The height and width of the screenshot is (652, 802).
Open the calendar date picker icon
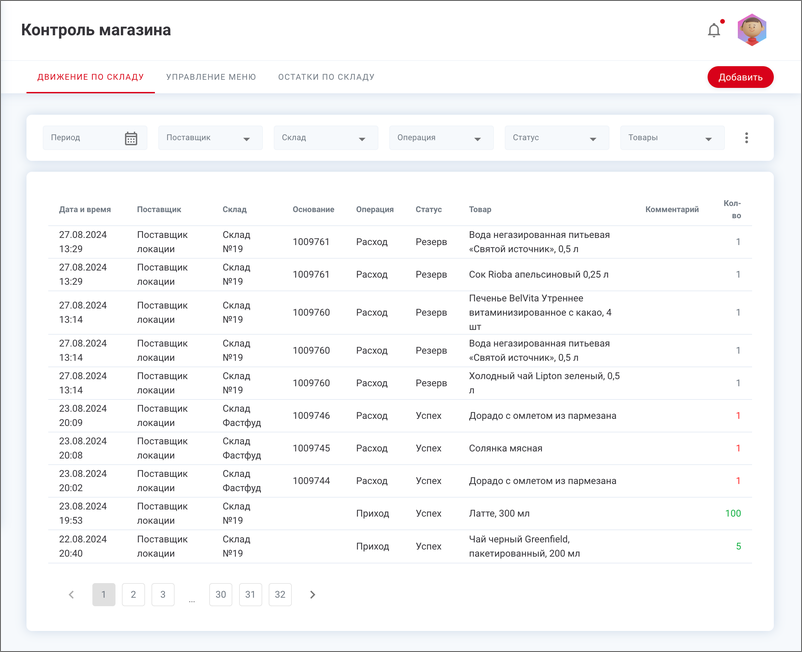pyautogui.click(x=131, y=138)
